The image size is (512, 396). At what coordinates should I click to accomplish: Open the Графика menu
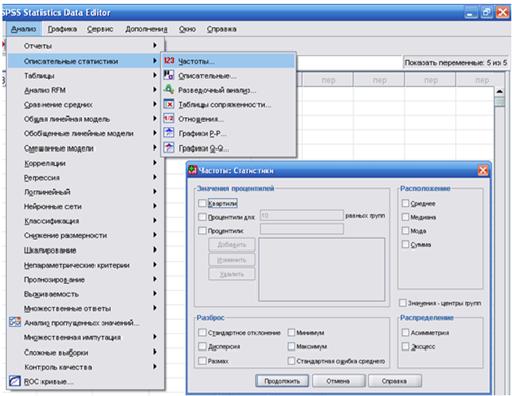click(62, 29)
